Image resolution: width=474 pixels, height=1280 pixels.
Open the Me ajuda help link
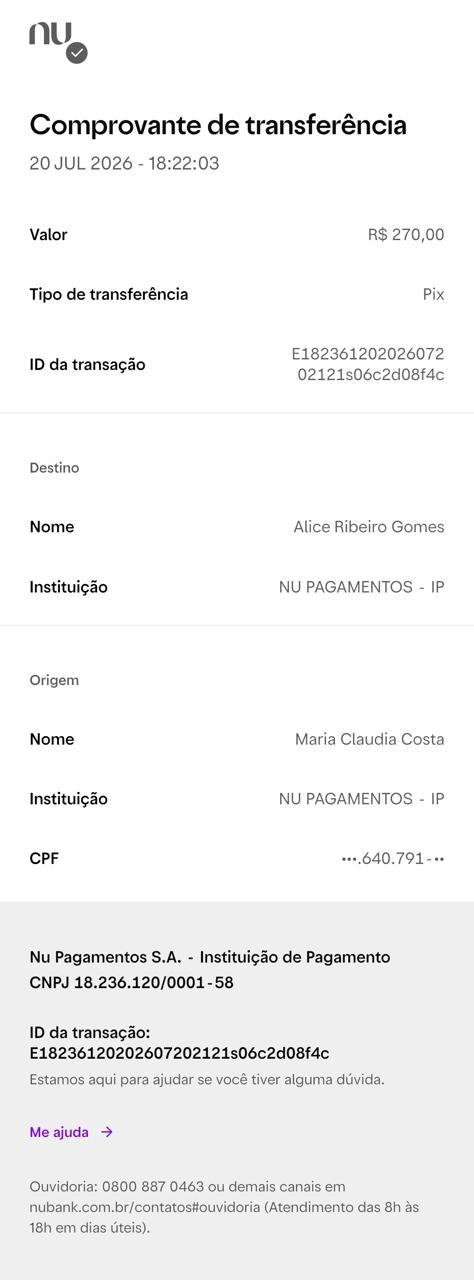click(59, 1132)
